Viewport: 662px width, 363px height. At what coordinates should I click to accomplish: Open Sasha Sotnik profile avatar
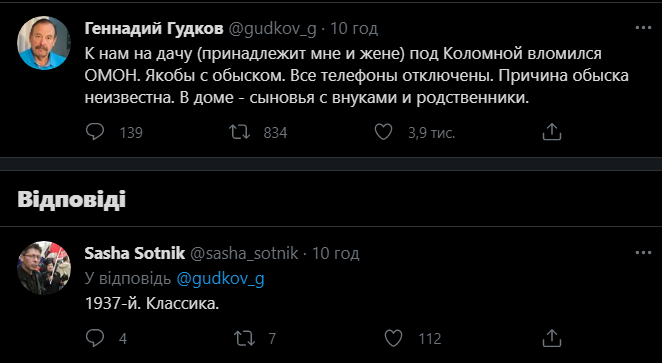point(44,268)
